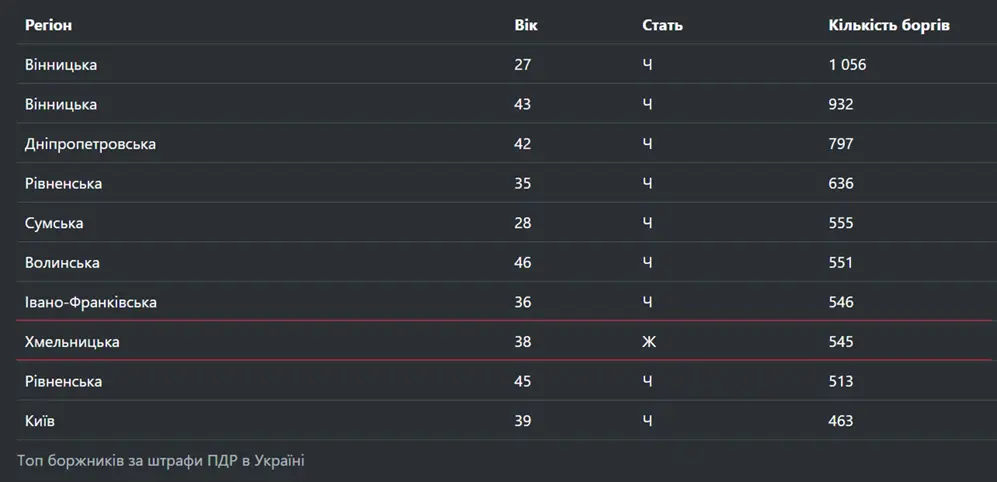Click the Вік column header
The image size is (997, 482).
pos(526,25)
